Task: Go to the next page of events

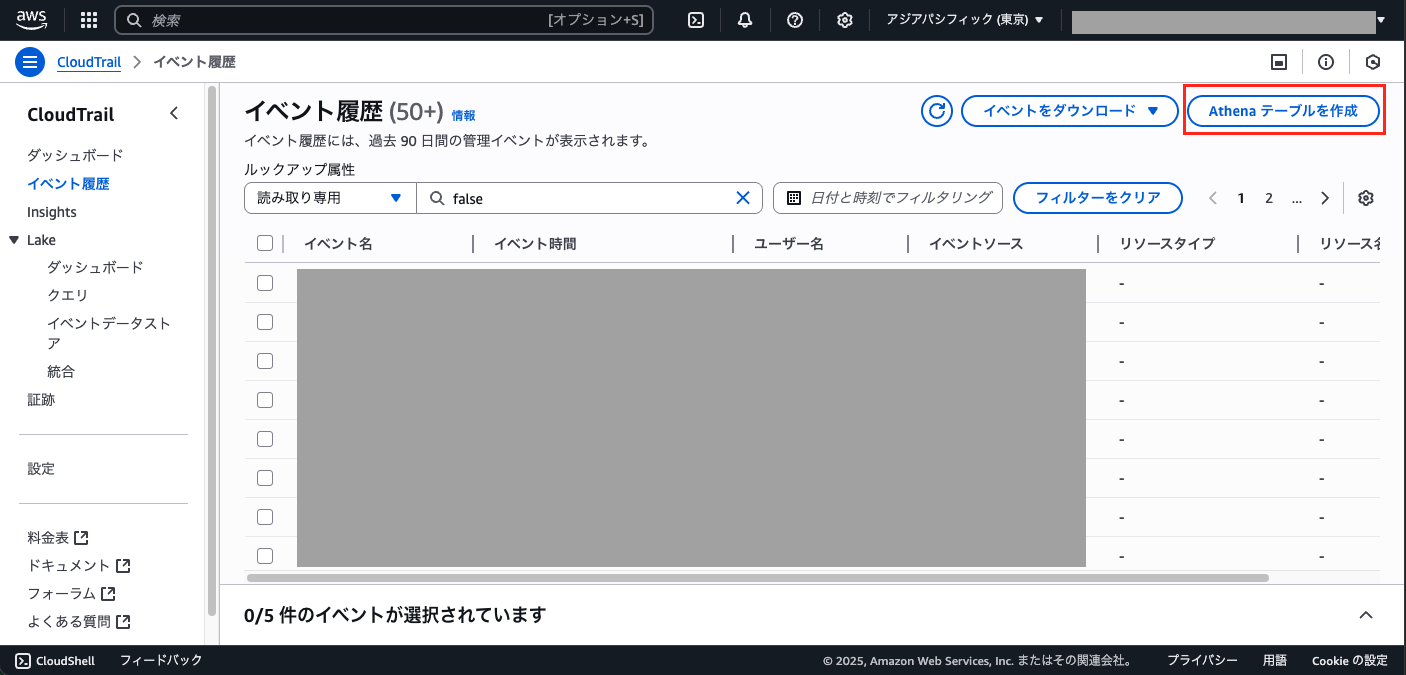Action: click(x=1325, y=198)
